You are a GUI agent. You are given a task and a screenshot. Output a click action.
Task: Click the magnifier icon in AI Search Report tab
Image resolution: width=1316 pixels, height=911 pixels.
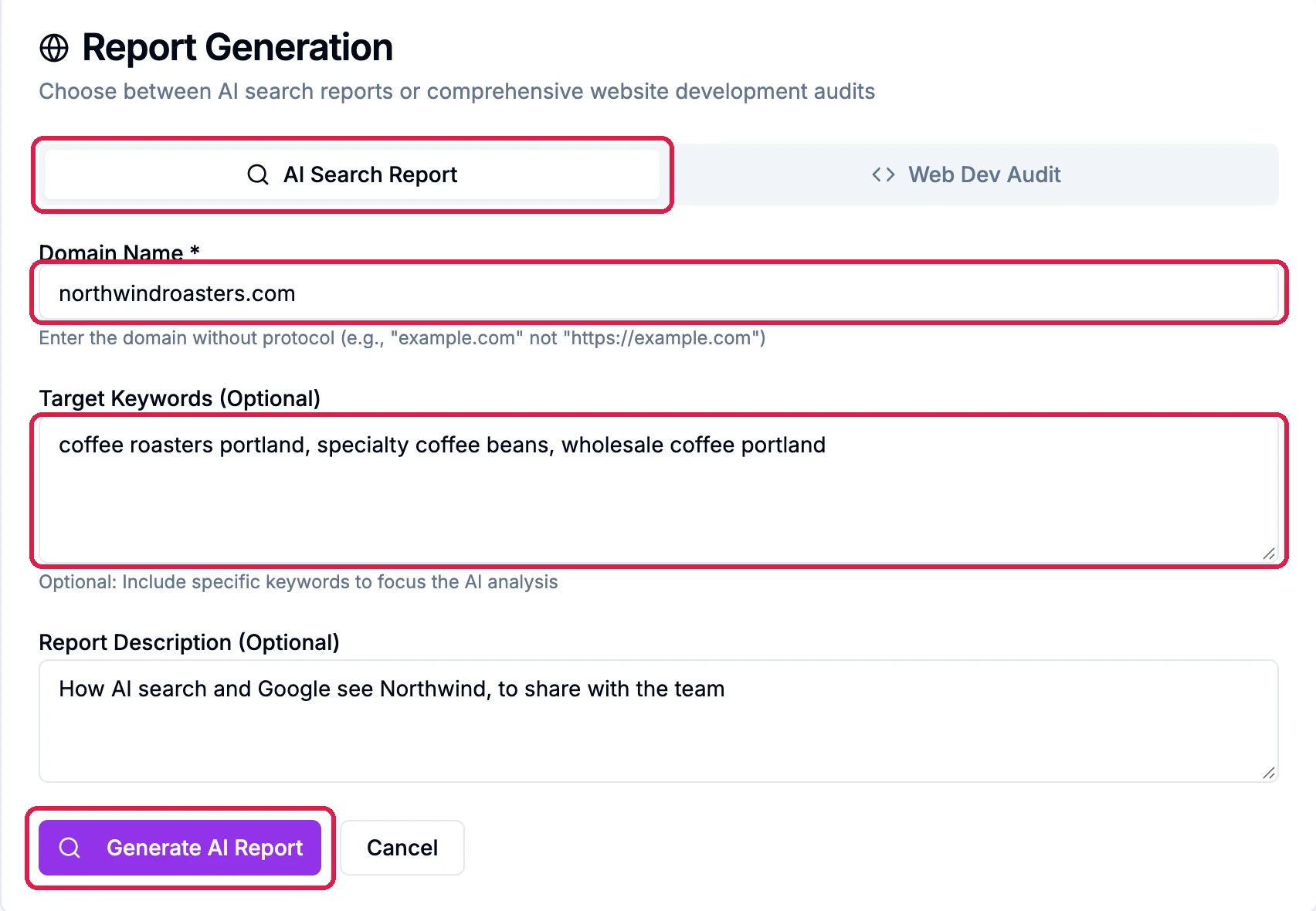click(x=257, y=174)
